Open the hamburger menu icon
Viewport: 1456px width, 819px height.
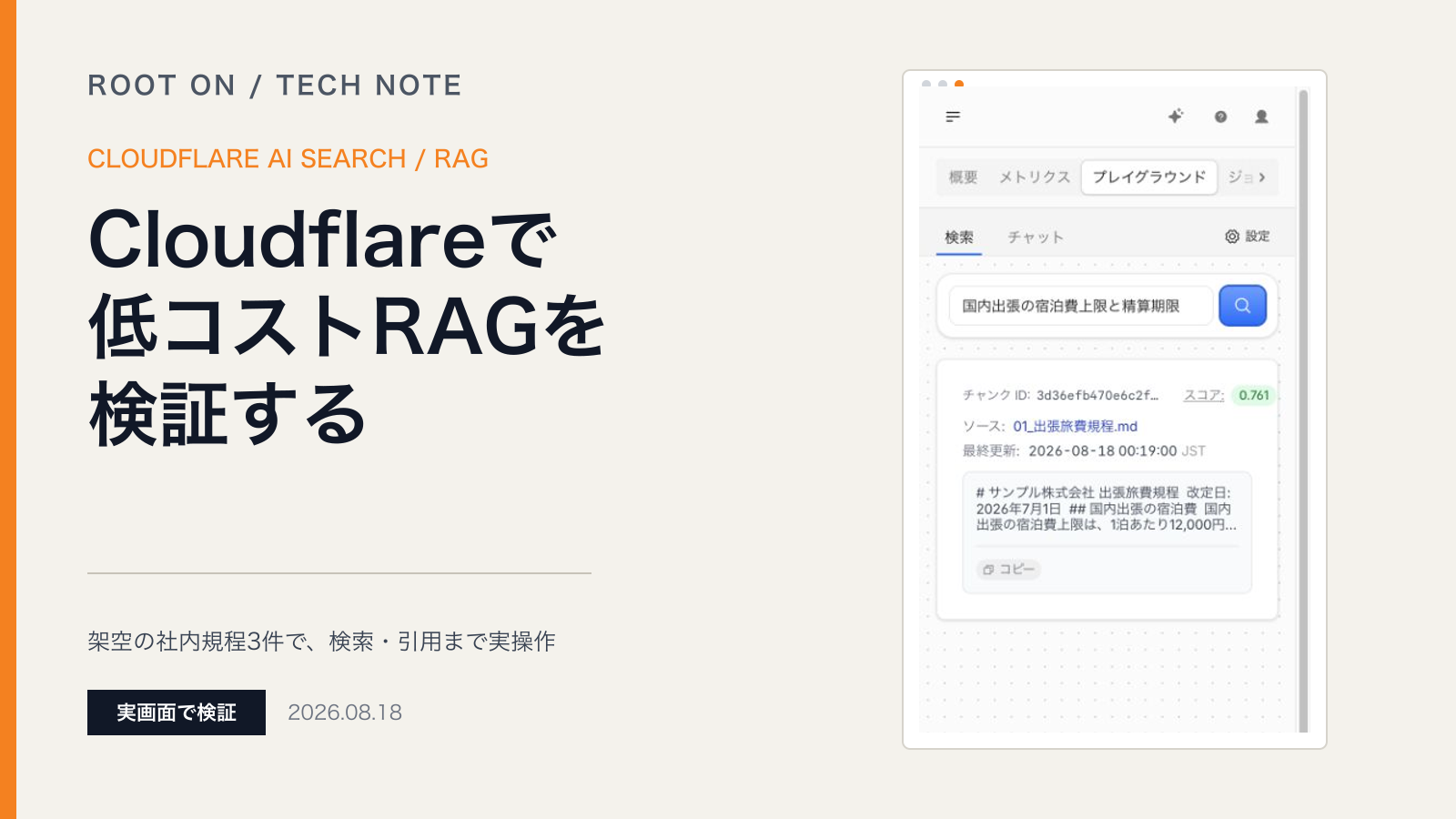click(x=953, y=116)
